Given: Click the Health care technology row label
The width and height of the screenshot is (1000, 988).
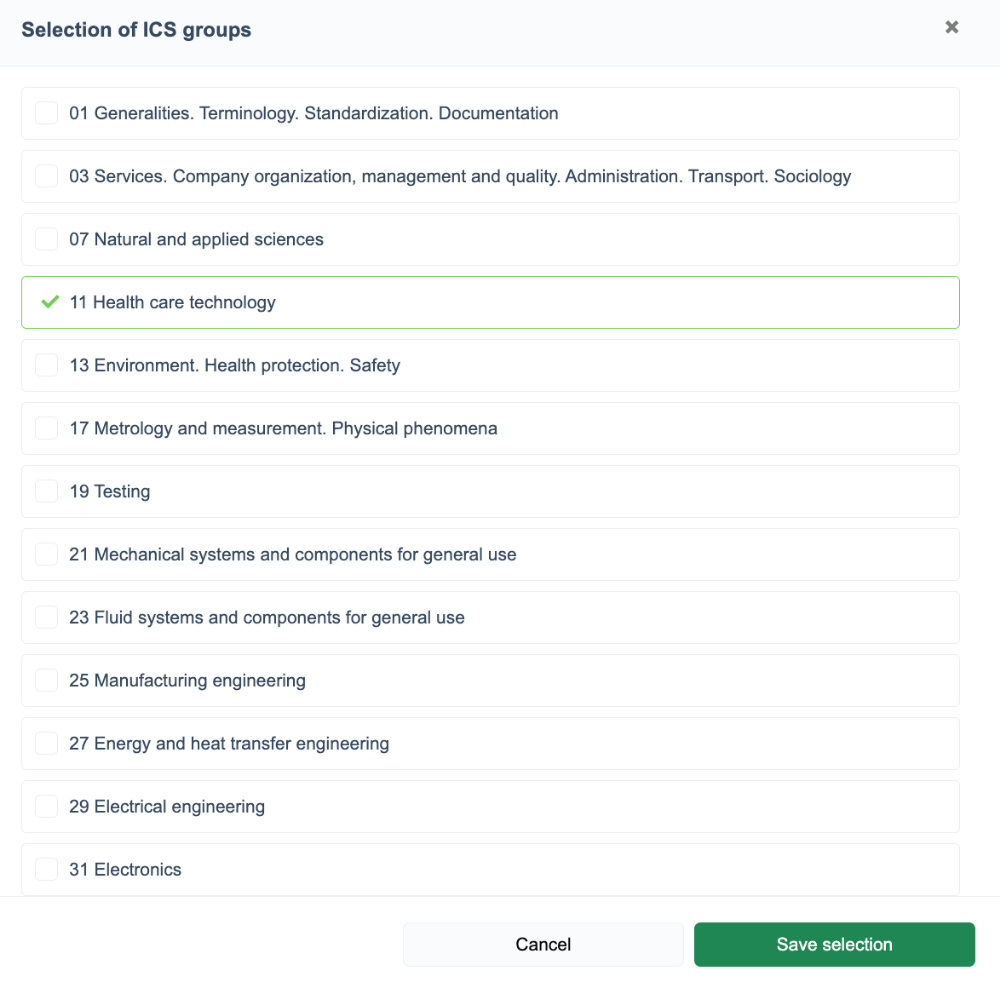Looking at the screenshot, I should coord(172,302).
